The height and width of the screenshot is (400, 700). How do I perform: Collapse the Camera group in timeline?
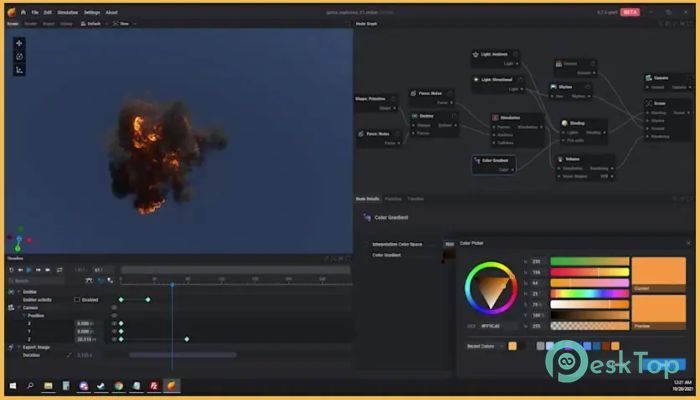19,308
